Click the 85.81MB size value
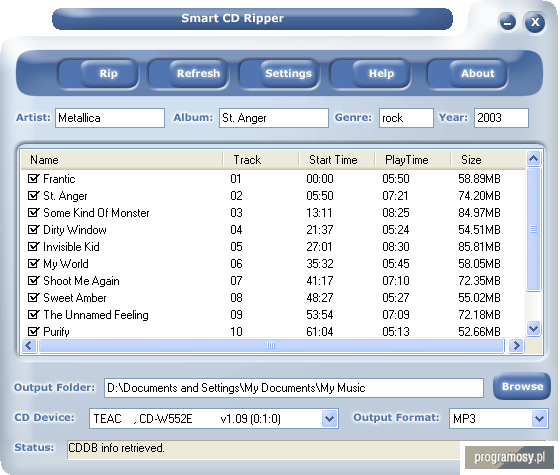 coord(479,247)
